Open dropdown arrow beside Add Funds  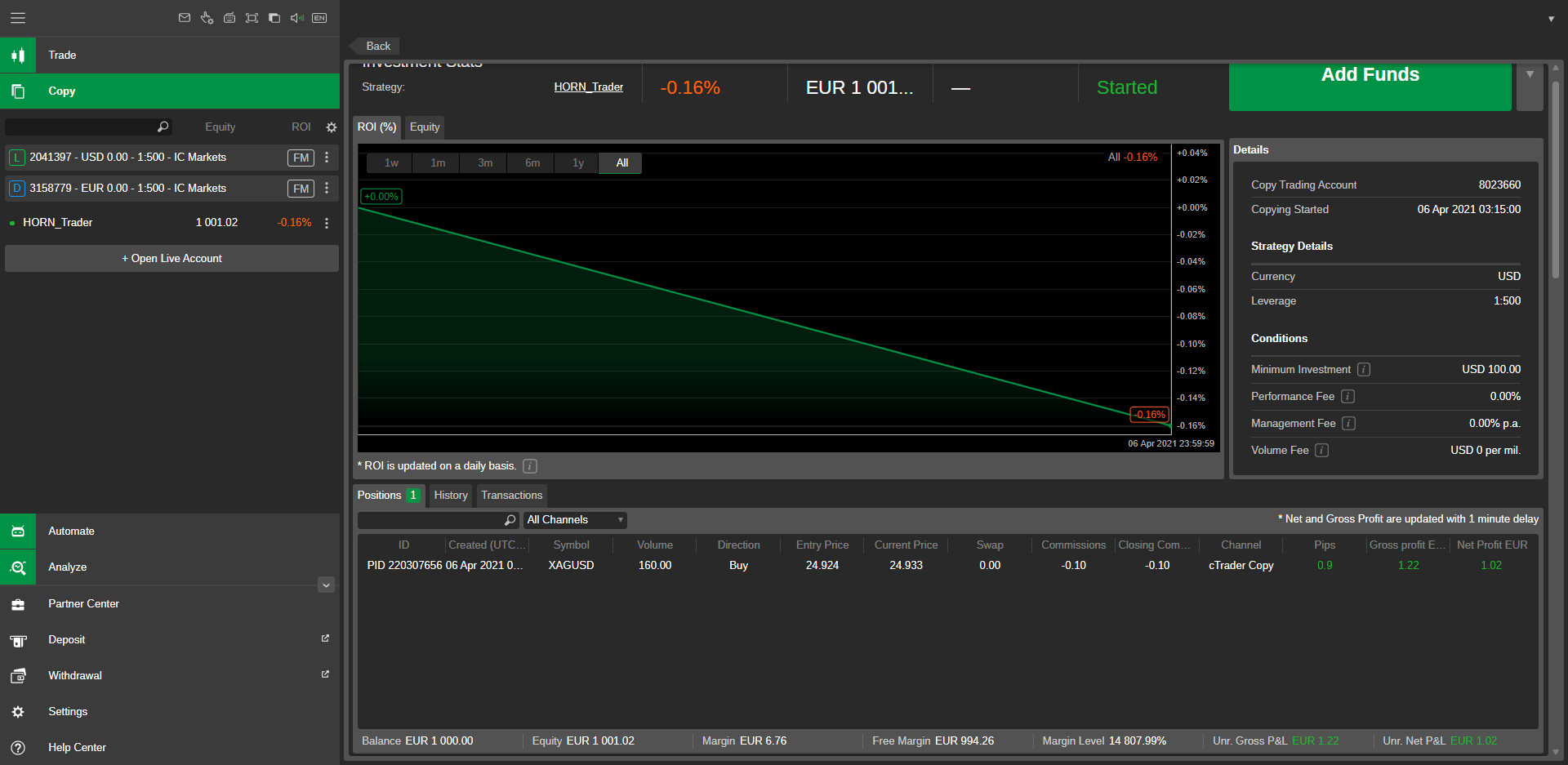[x=1530, y=75]
